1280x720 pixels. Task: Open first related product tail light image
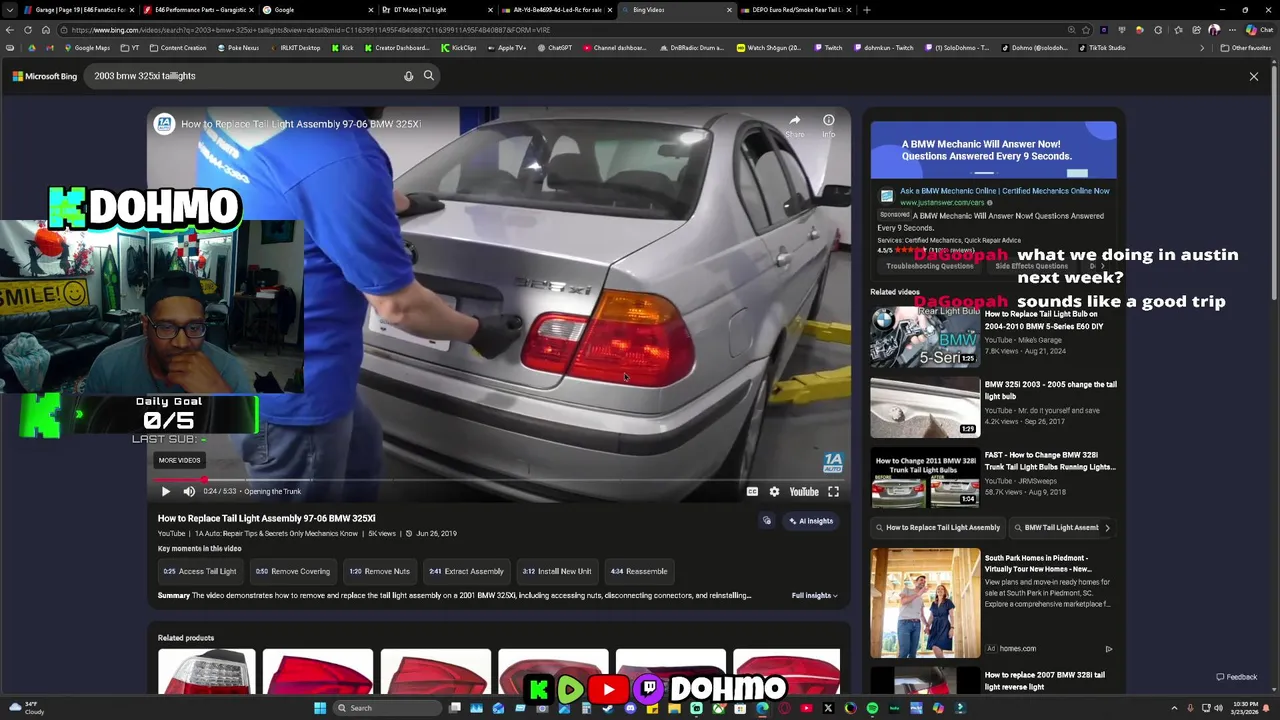tap(206, 672)
